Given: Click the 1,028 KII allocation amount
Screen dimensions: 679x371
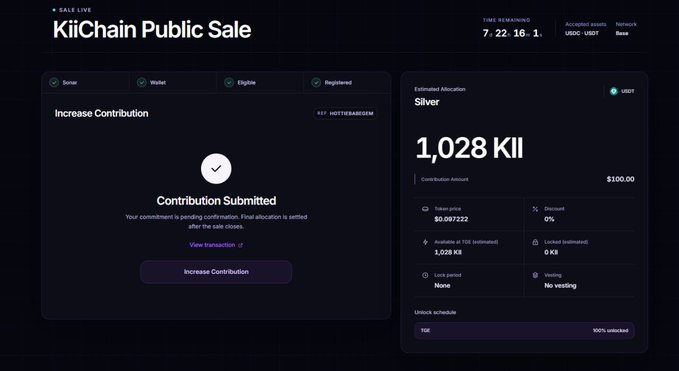Looking at the screenshot, I should [x=469, y=148].
